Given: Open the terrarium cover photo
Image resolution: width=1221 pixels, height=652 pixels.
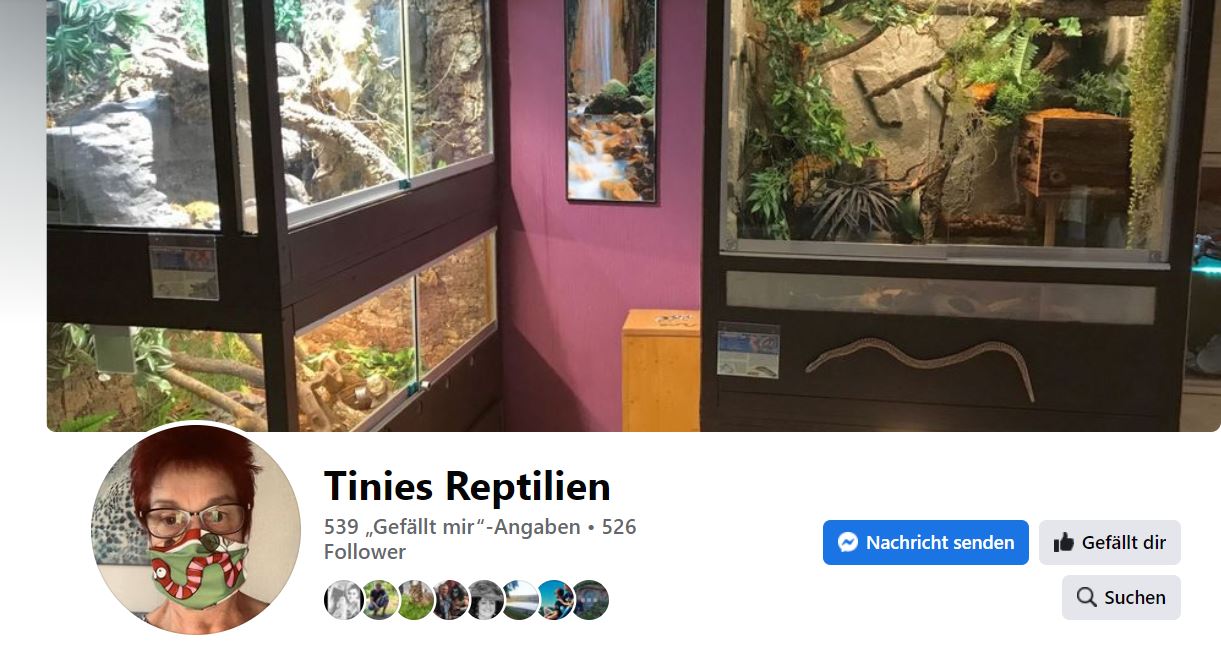Looking at the screenshot, I should tap(634, 216).
